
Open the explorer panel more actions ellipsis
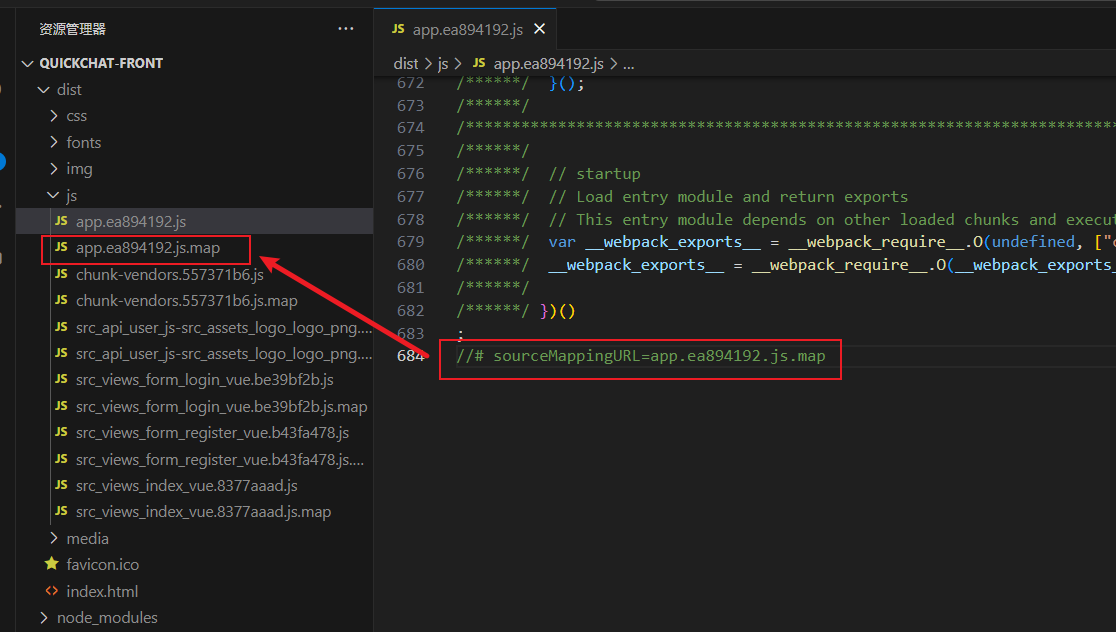[346, 29]
